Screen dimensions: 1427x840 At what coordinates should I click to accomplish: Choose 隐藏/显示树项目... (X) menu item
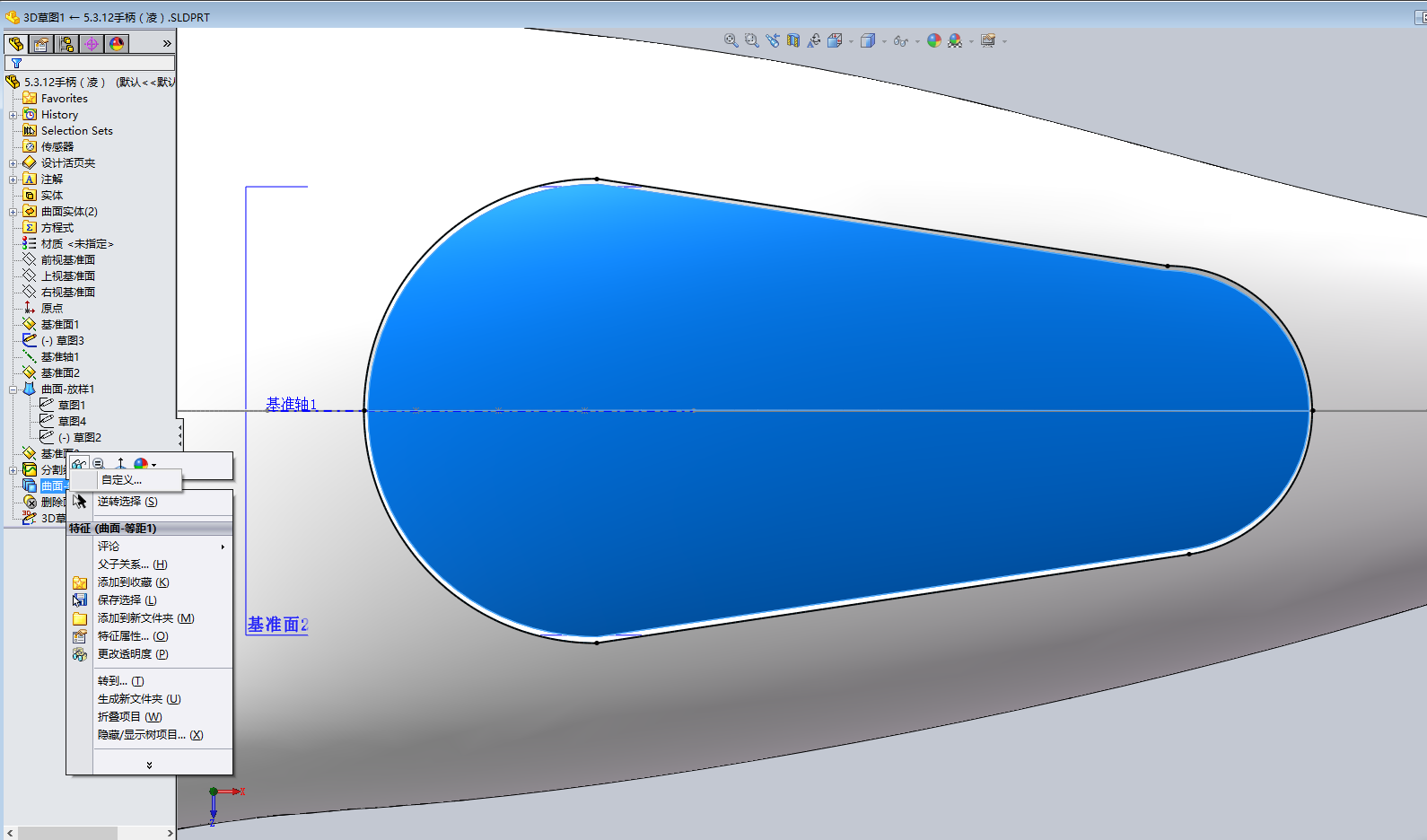151,735
